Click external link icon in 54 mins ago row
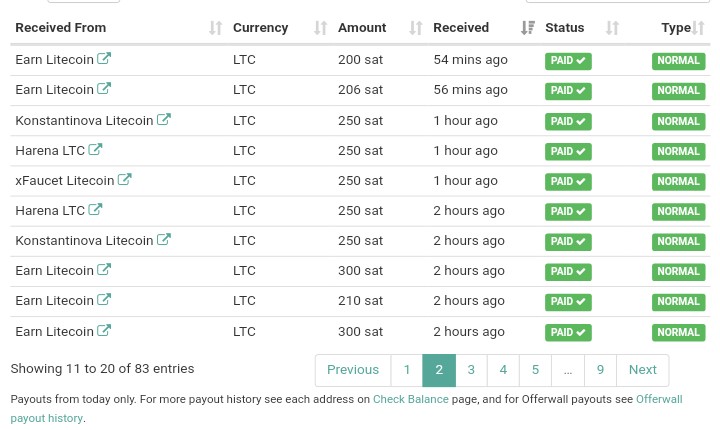The height and width of the screenshot is (430, 720). [104, 58]
